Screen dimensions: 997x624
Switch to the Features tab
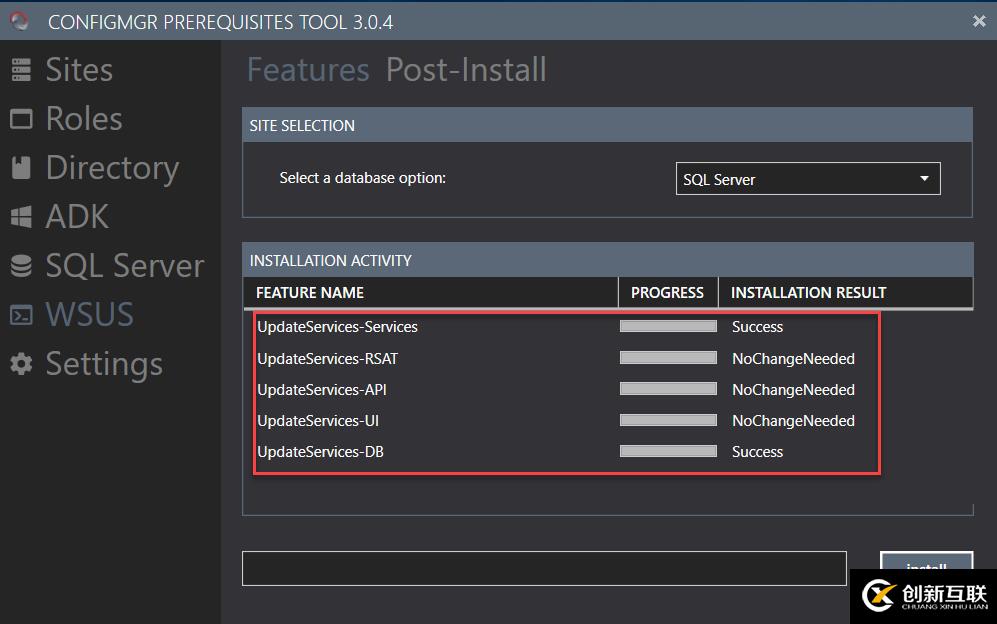(x=308, y=70)
